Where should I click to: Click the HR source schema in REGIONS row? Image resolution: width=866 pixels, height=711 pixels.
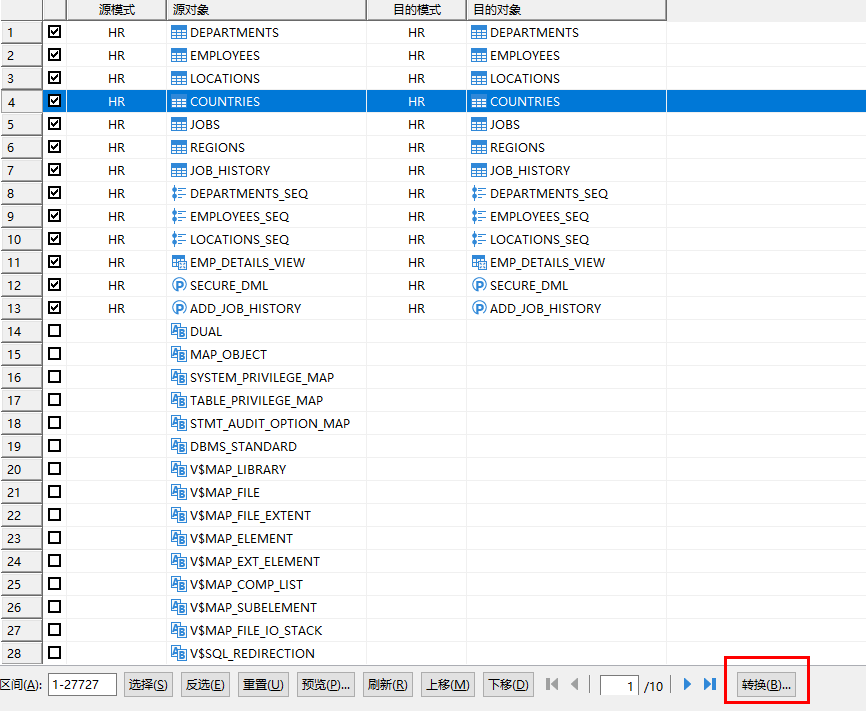pos(117,148)
